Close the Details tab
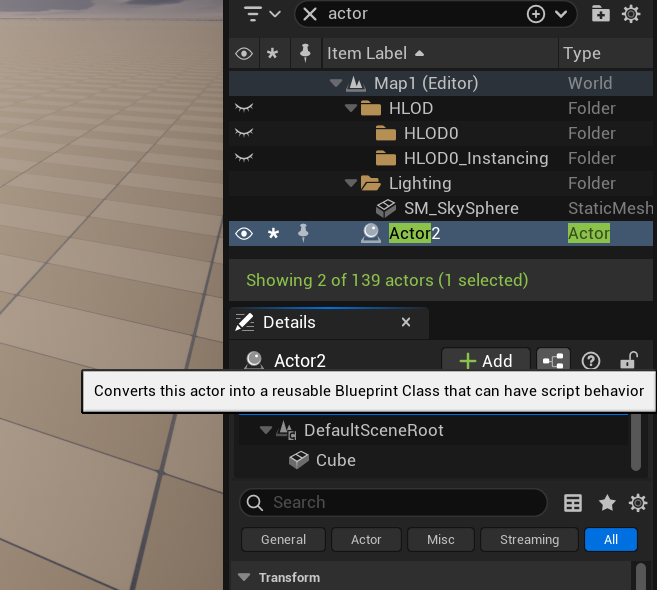This screenshot has width=657, height=590. (406, 322)
